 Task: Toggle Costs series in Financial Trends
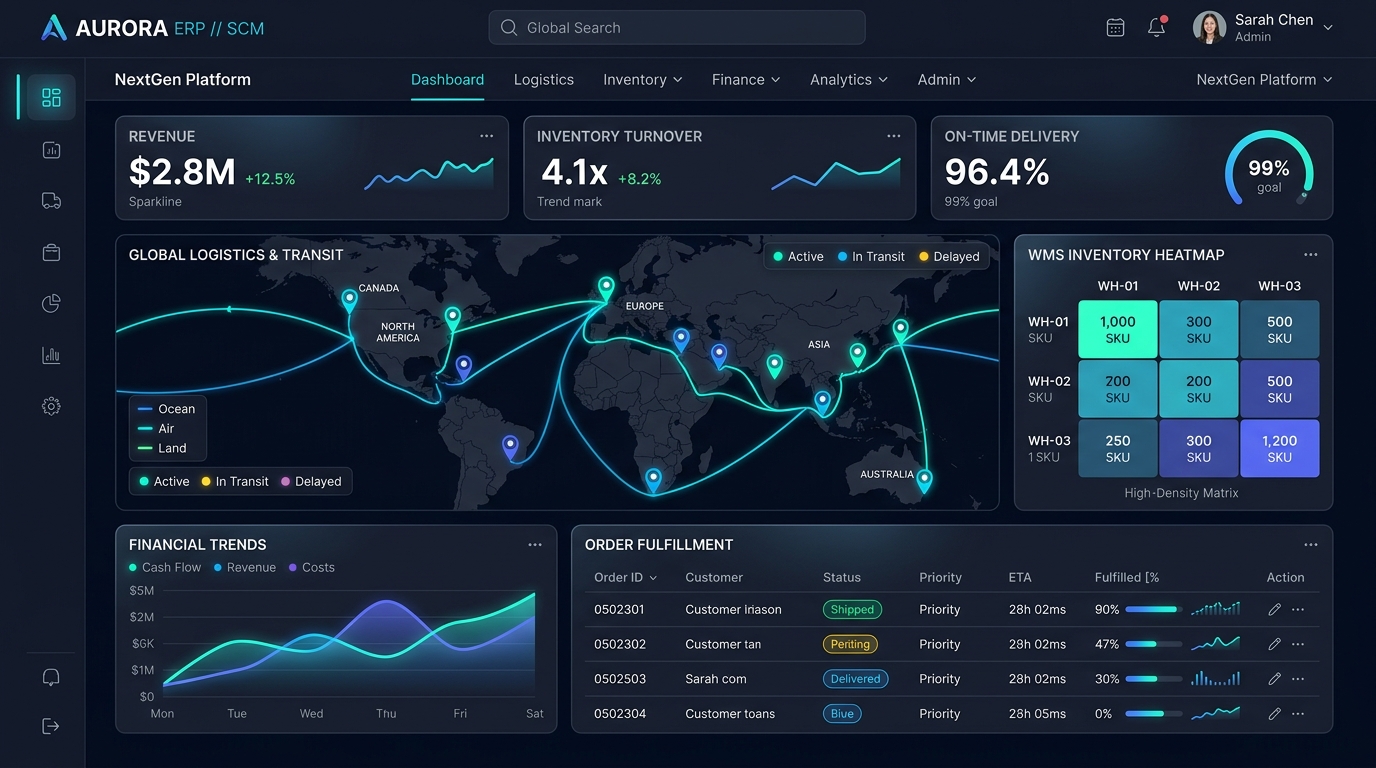312,567
